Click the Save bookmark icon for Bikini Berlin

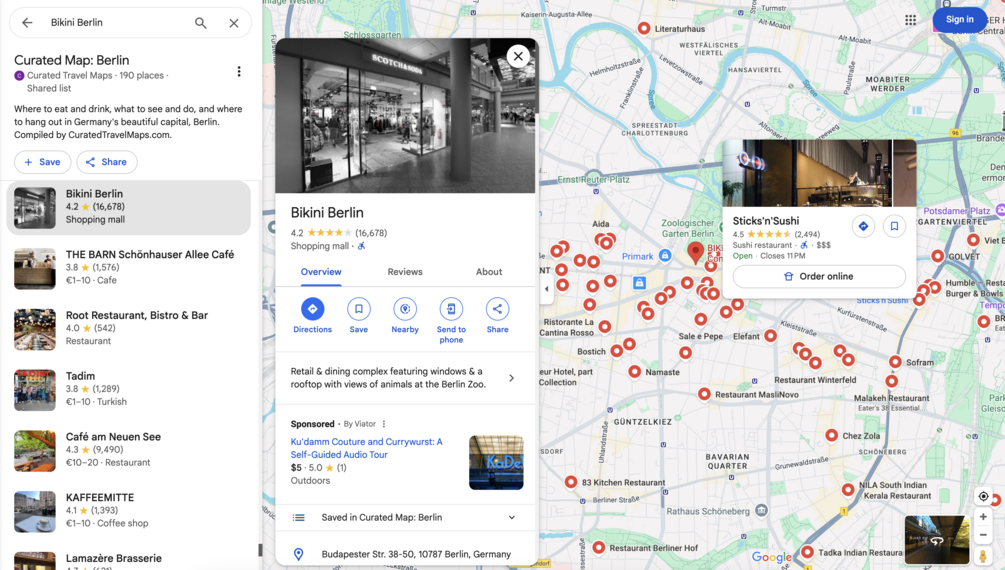[359, 309]
